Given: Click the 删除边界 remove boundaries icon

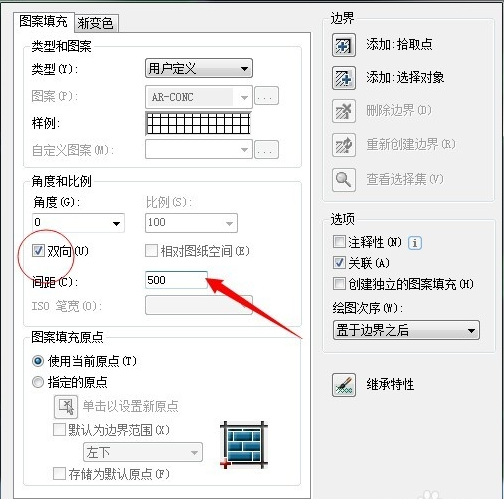Looking at the screenshot, I should (344, 111).
